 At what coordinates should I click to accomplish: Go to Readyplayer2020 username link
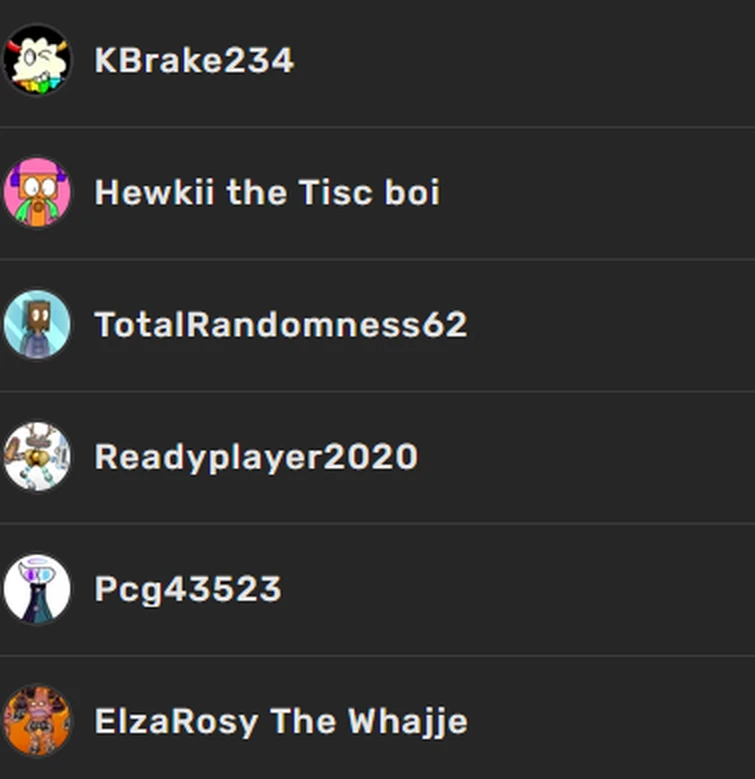[x=256, y=458]
